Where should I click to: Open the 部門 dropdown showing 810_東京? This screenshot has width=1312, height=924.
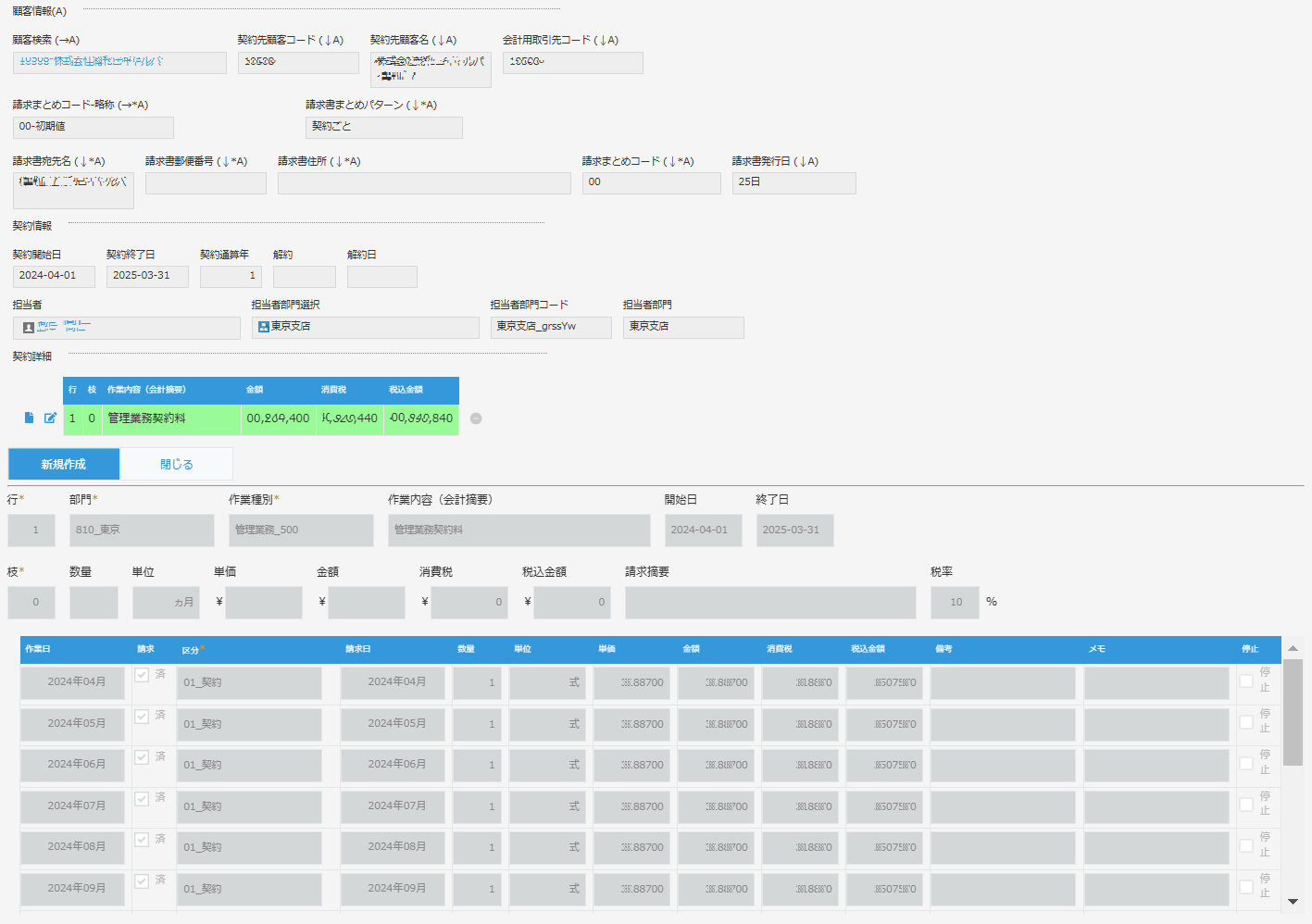pos(142,531)
